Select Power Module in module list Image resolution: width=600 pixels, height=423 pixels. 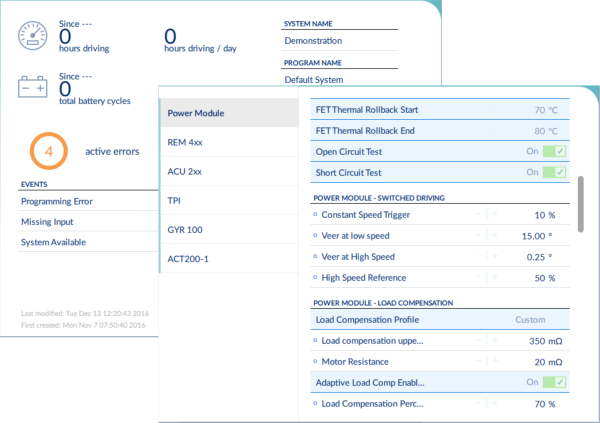229,113
